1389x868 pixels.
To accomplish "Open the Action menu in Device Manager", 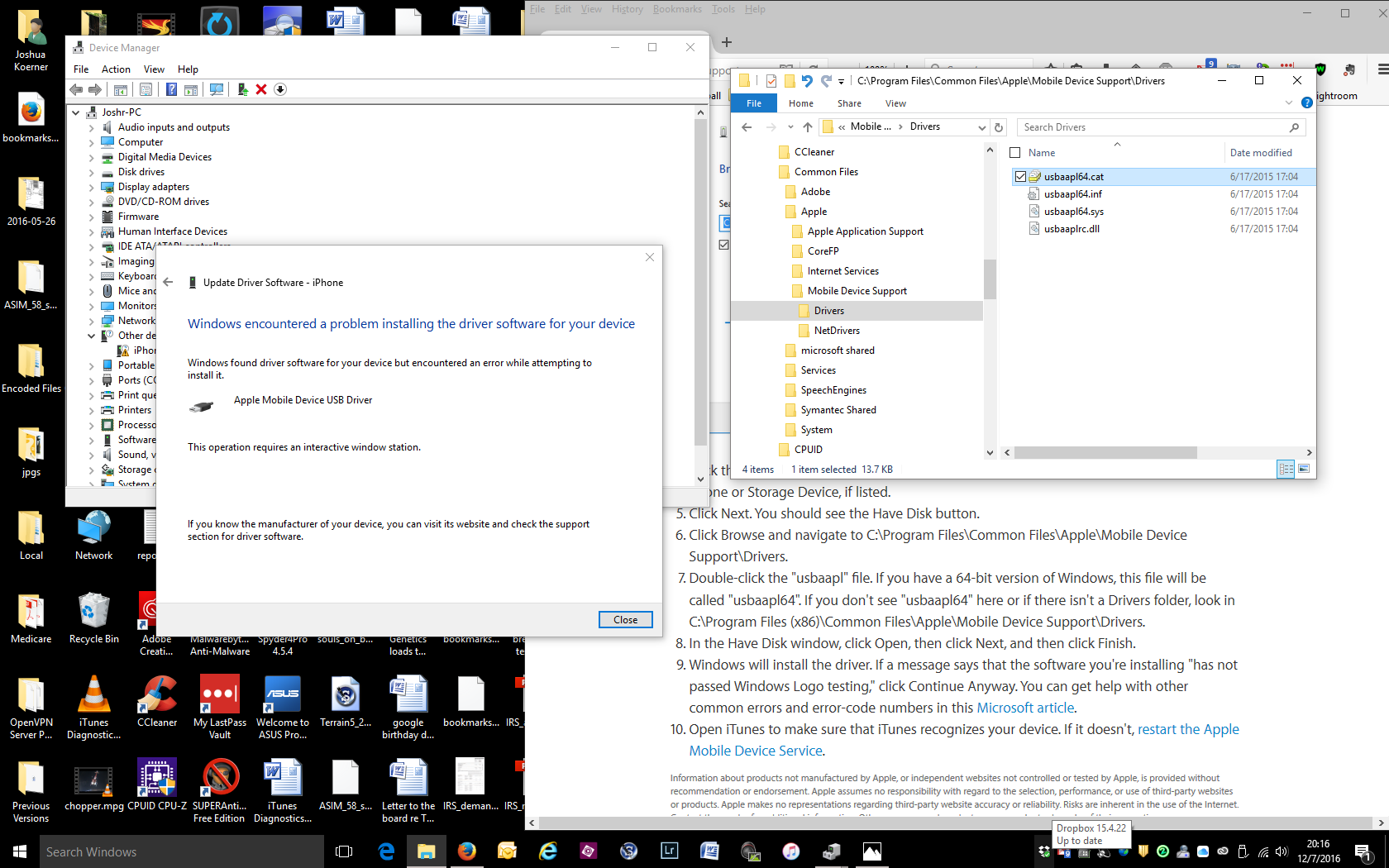I will tap(116, 69).
